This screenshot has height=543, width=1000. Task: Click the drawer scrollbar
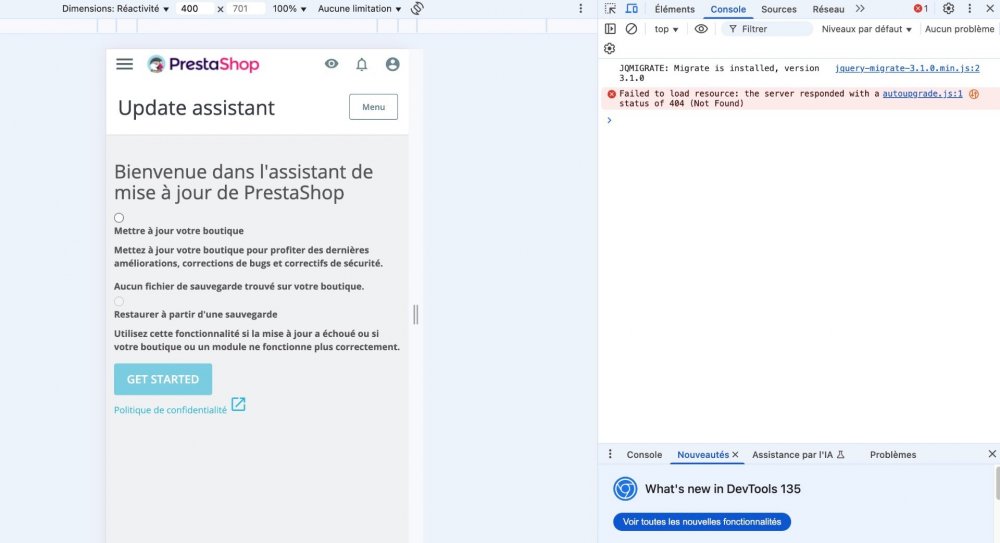click(x=997, y=483)
